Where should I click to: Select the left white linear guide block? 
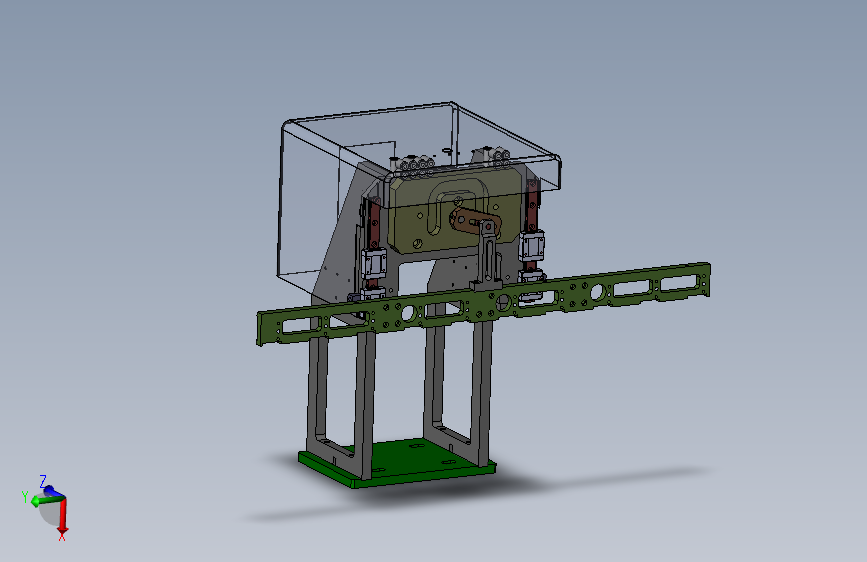[x=374, y=263]
